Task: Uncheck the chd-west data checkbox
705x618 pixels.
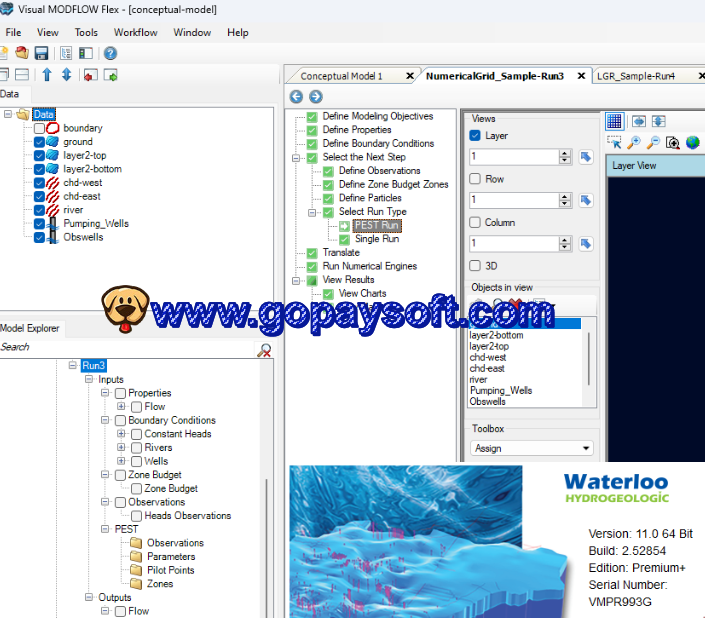Action: pyautogui.click(x=39, y=183)
